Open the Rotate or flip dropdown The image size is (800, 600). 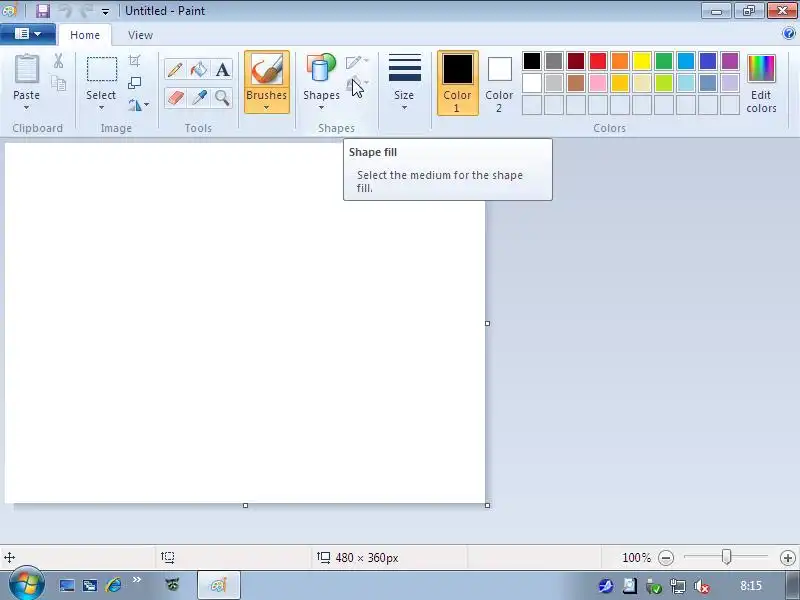coord(138,105)
